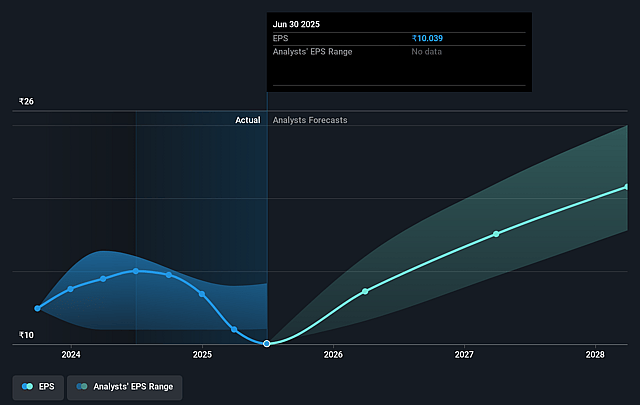The width and height of the screenshot is (640, 405).
Task: Click the ₹26 y-axis label
Action: (x=27, y=102)
